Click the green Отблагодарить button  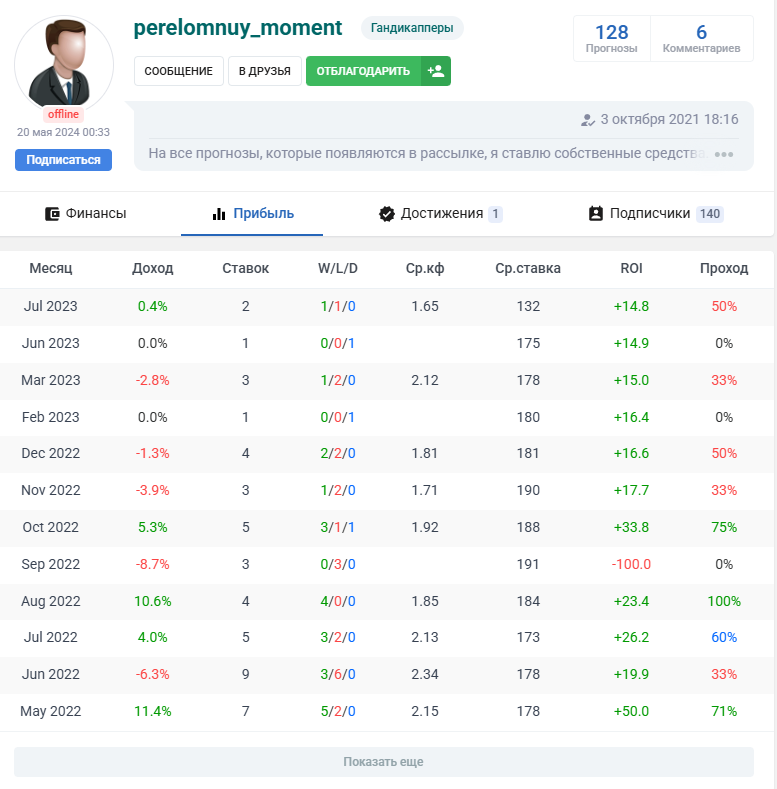[x=363, y=71]
